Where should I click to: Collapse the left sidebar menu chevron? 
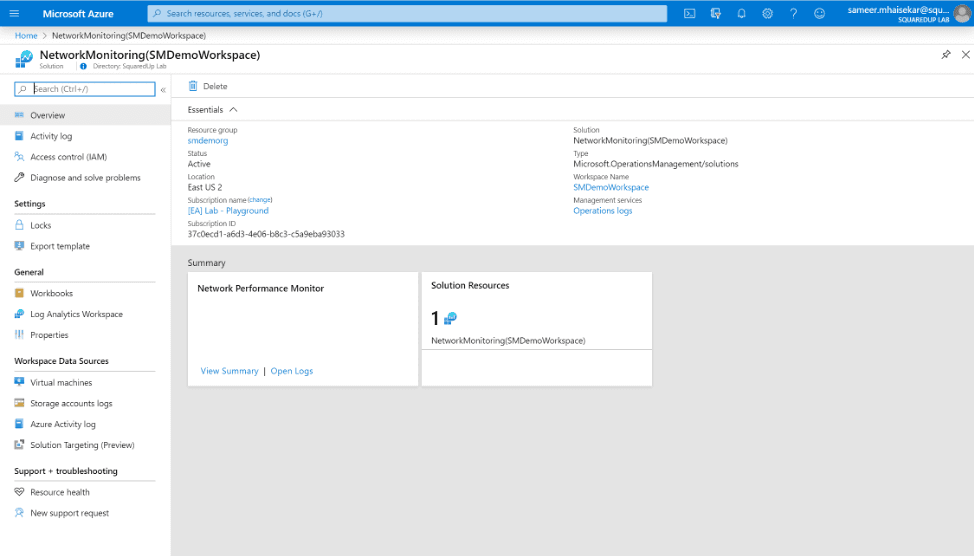click(x=163, y=89)
